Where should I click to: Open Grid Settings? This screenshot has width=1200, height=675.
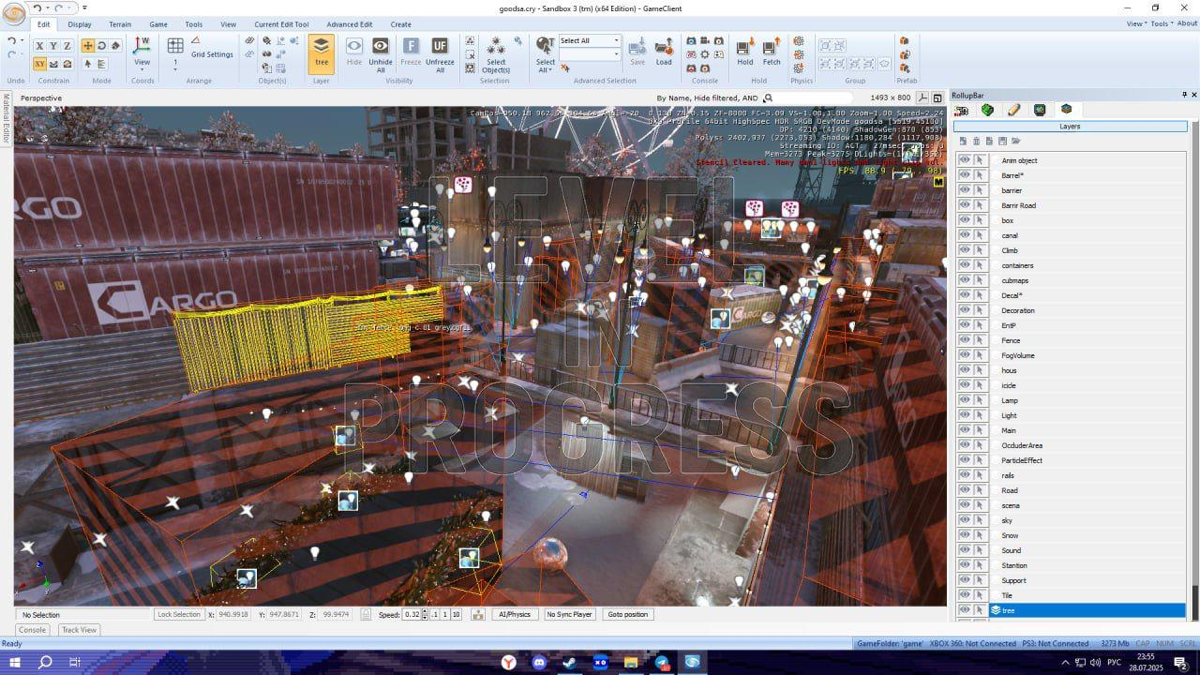(212, 55)
